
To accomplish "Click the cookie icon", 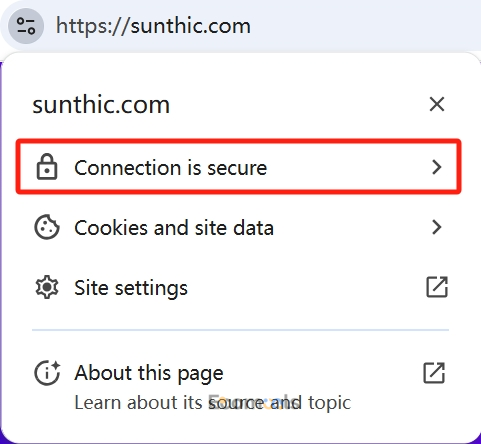I will click(x=47, y=227).
